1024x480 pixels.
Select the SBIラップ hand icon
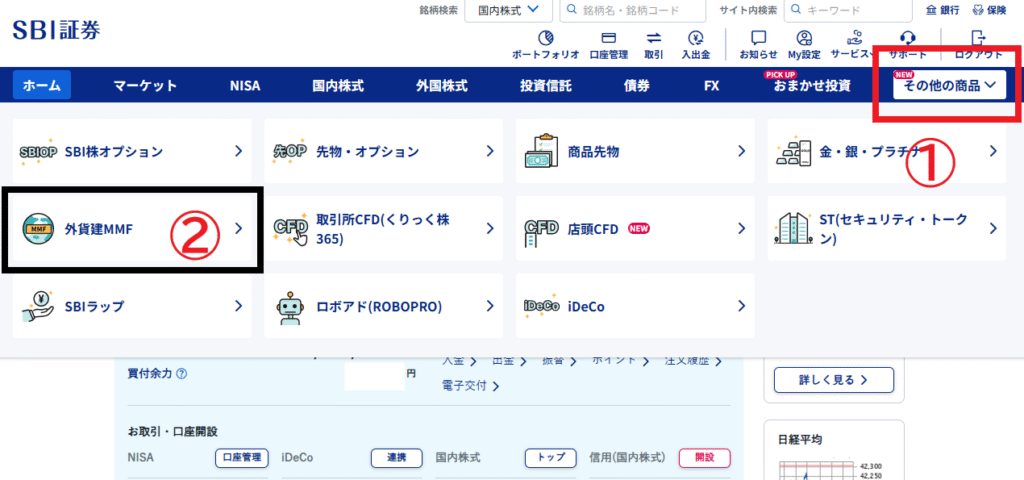[x=38, y=306]
